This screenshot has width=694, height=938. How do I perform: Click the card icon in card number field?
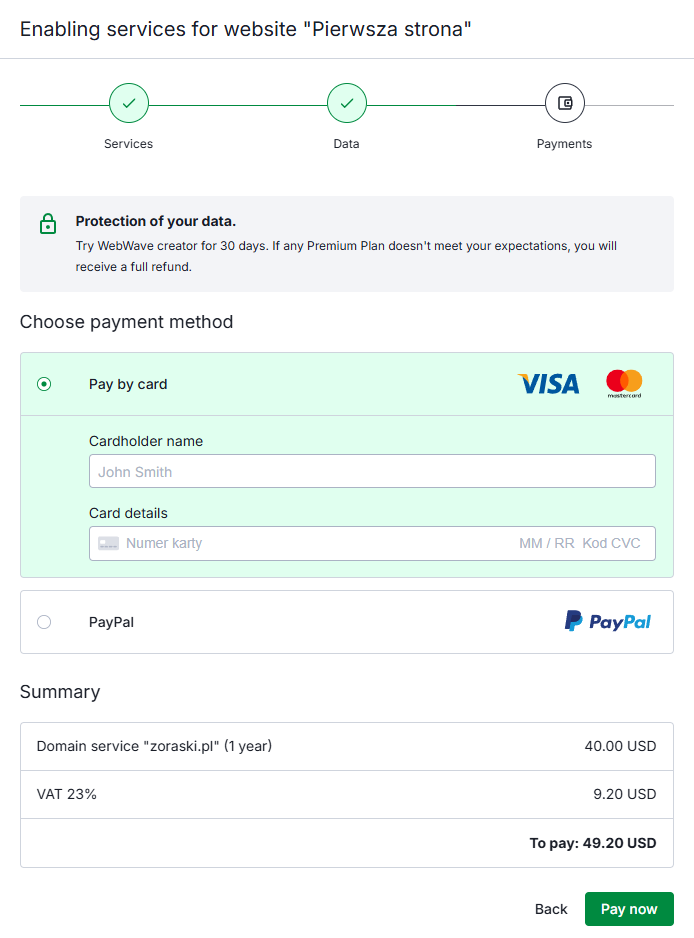108,543
